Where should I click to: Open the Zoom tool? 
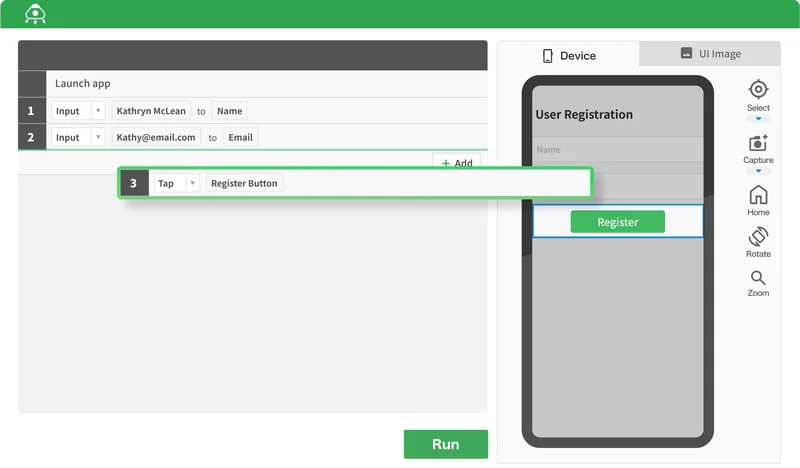click(758, 278)
